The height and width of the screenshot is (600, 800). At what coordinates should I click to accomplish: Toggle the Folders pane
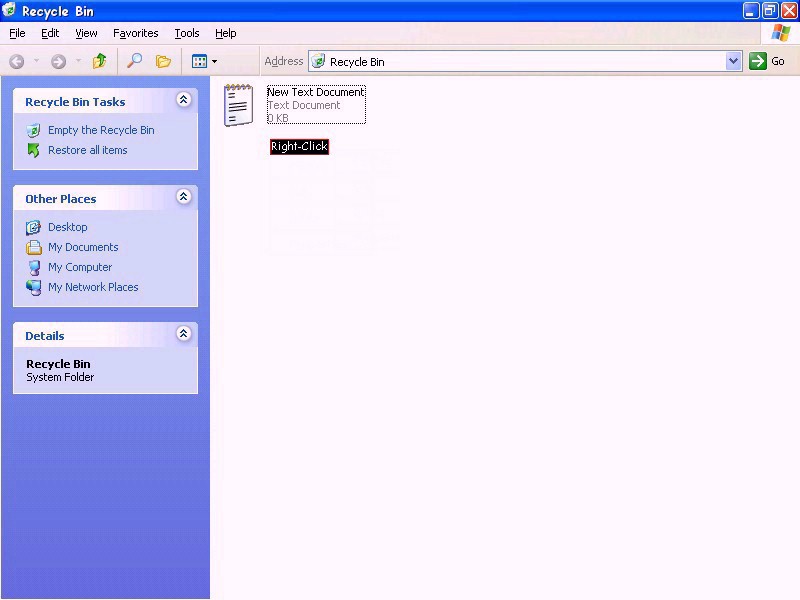164,61
